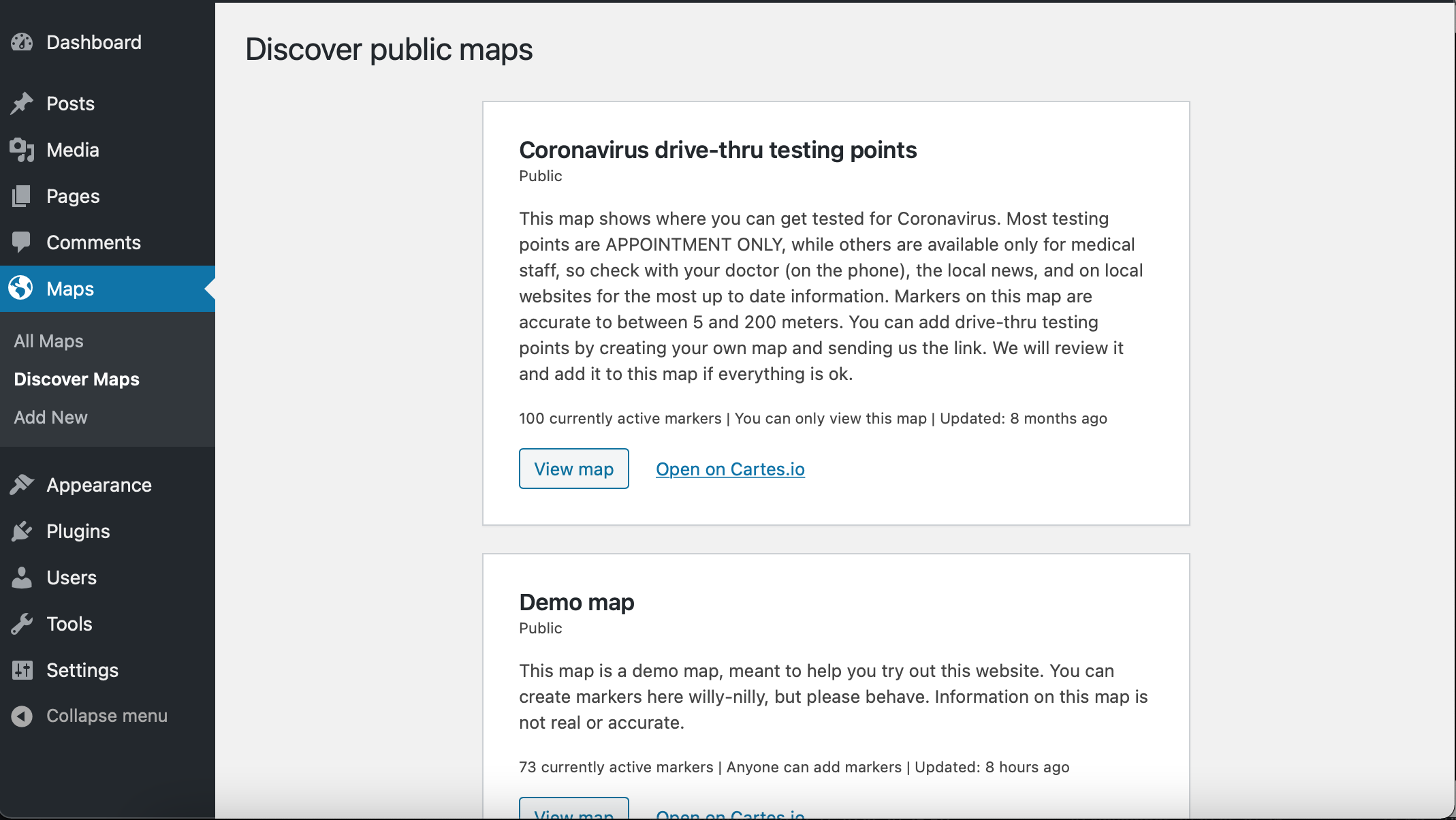Collapse the sidebar with Collapse menu
This screenshot has height=820, width=1456.
[107, 716]
